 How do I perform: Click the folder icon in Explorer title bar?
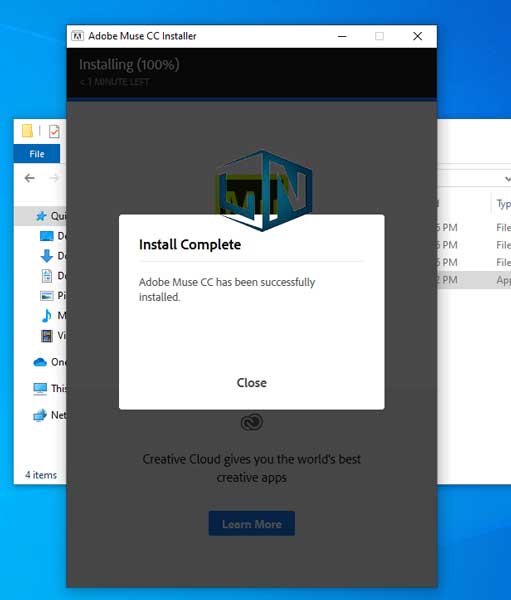pyautogui.click(x=27, y=131)
